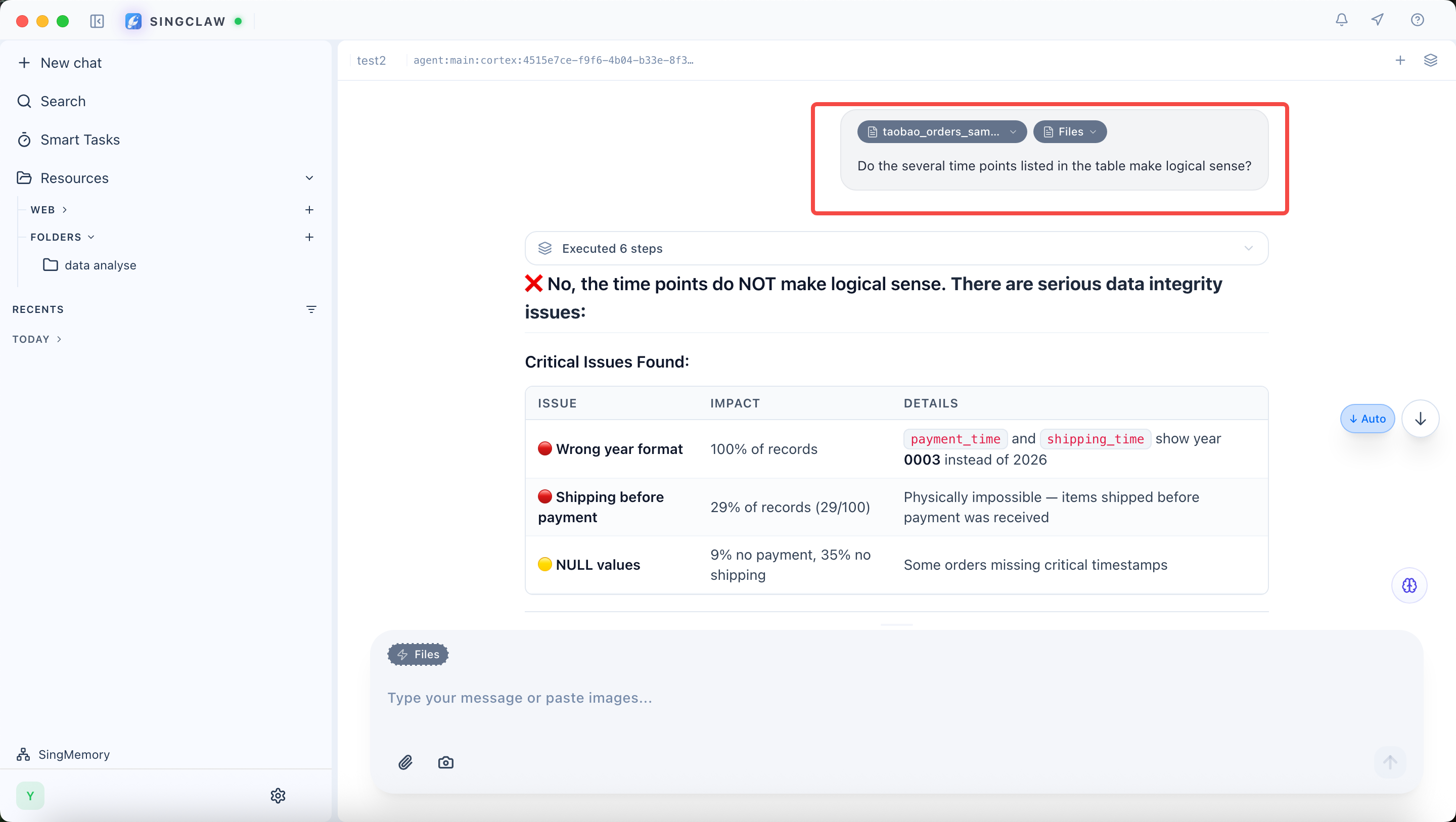Click the notifications bell icon
Screen dimensions: 1456x822
(x=1341, y=20)
